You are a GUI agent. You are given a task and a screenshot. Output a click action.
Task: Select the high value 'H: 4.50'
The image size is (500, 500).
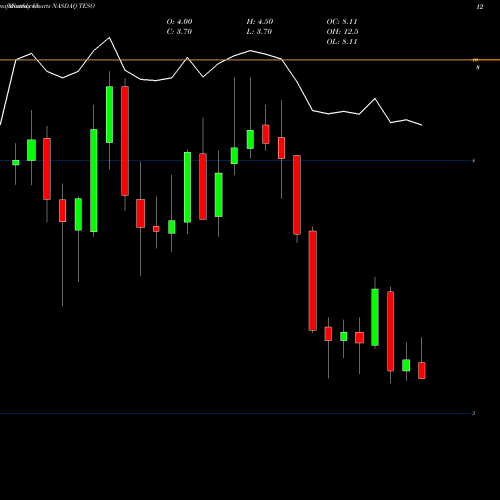[260, 22]
